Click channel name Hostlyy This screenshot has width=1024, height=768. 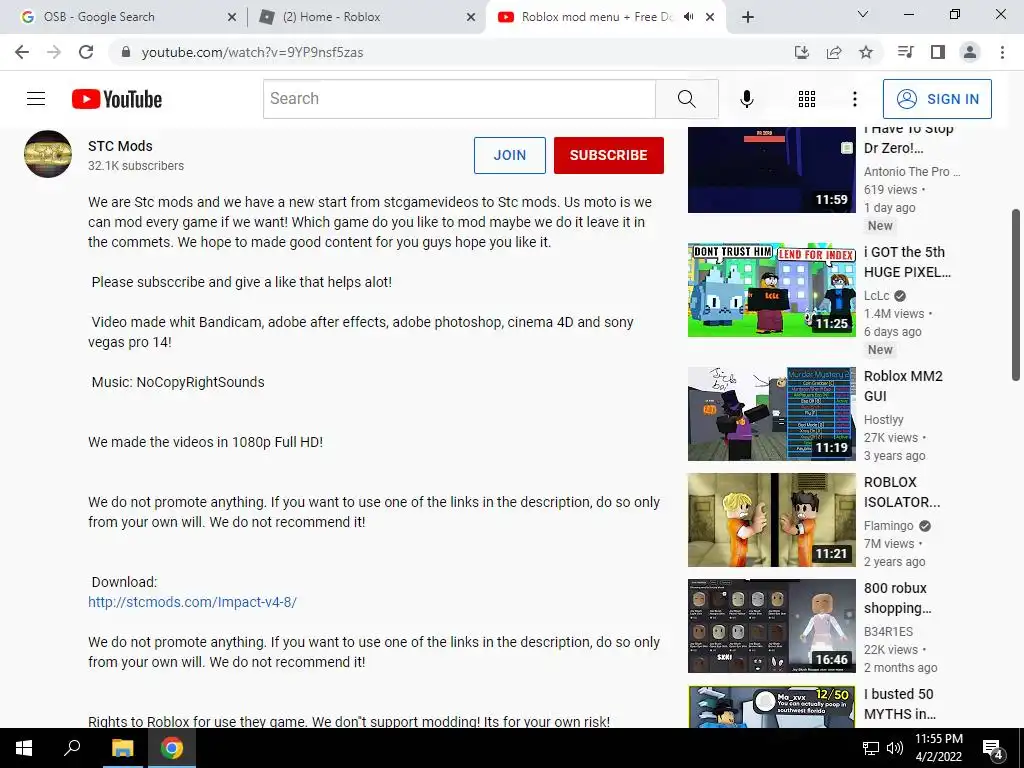[884, 420]
